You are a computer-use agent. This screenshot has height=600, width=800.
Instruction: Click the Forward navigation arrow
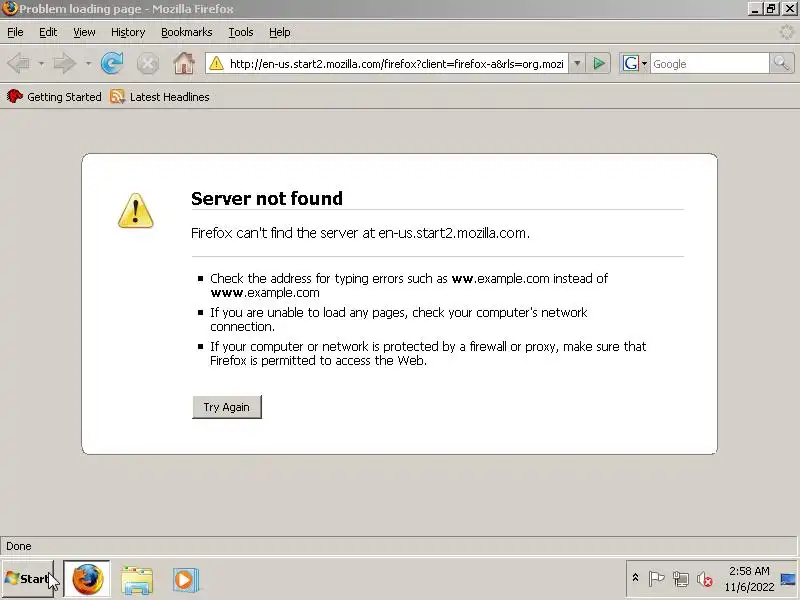[x=65, y=64]
